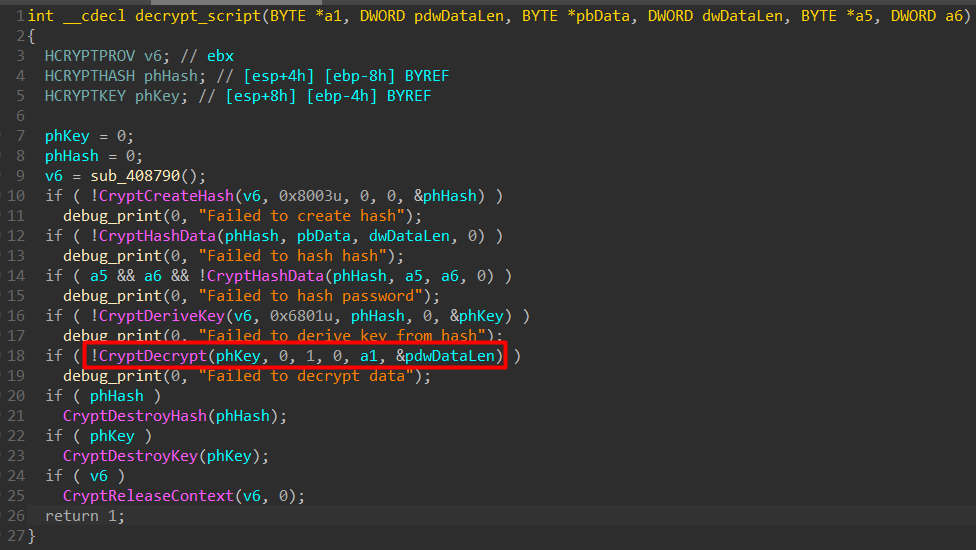Image resolution: width=976 pixels, height=550 pixels.
Task: Click pbData argument on line 12
Action: tap(324, 236)
